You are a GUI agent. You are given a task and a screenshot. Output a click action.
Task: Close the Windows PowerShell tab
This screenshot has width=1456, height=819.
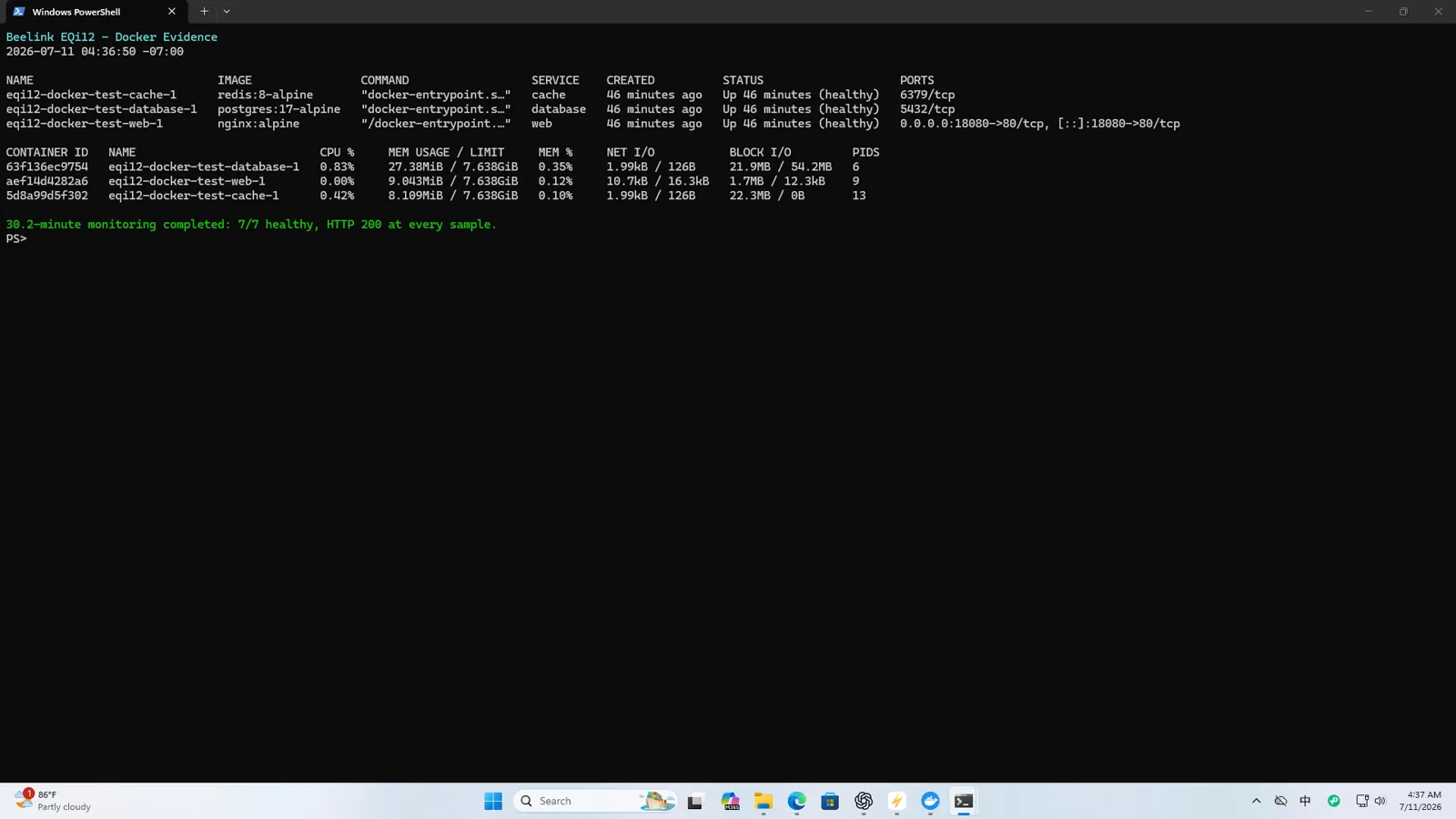tap(171, 12)
